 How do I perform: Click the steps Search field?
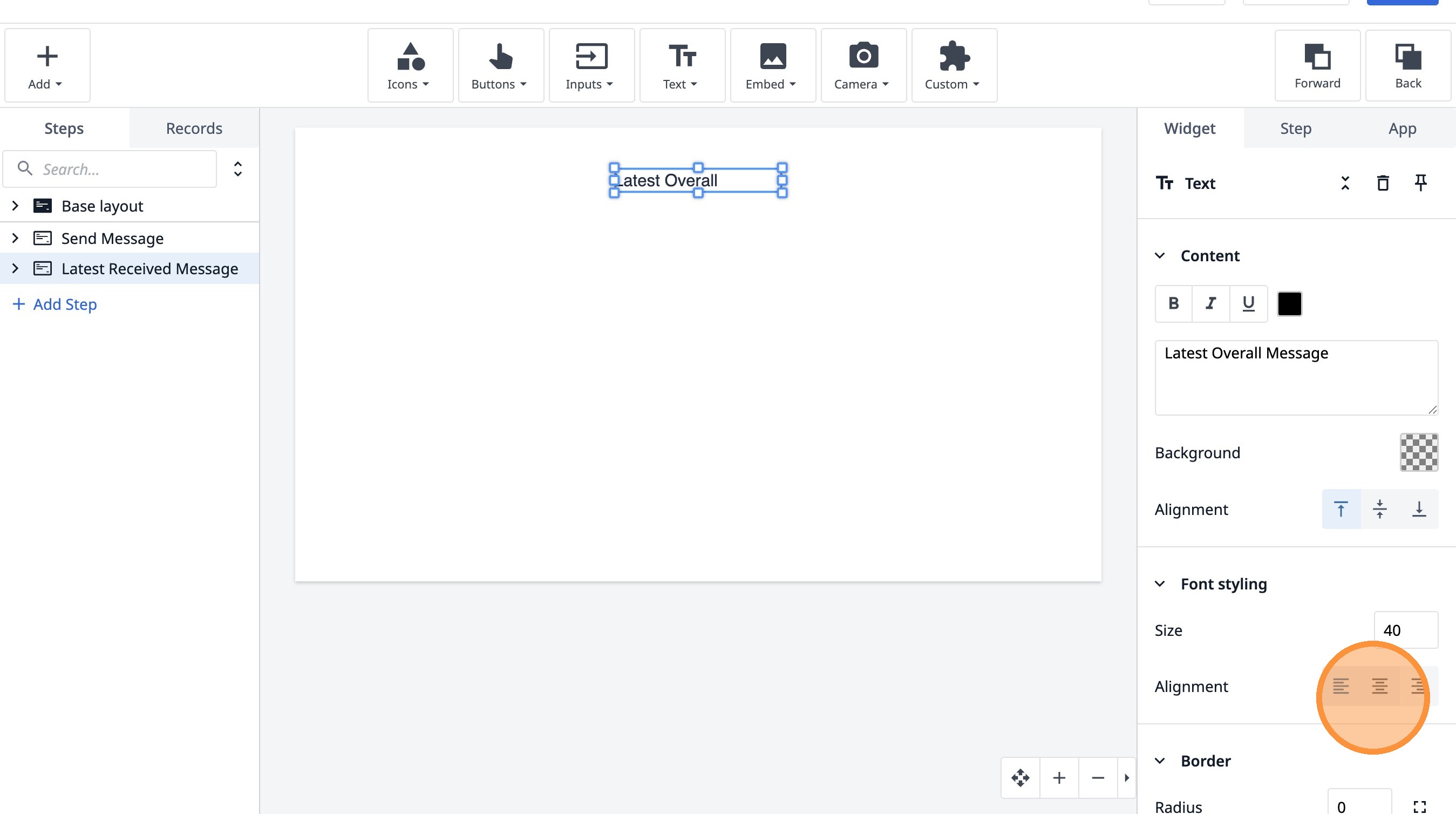pos(119,169)
